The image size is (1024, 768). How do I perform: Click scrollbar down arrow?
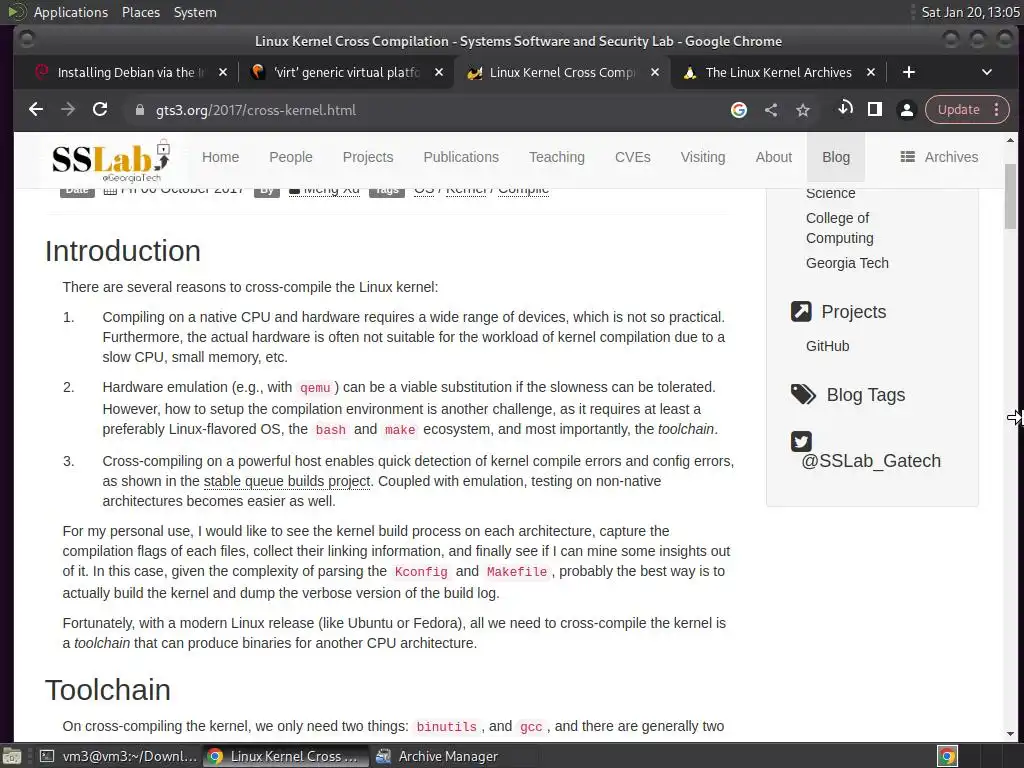click(x=1010, y=734)
